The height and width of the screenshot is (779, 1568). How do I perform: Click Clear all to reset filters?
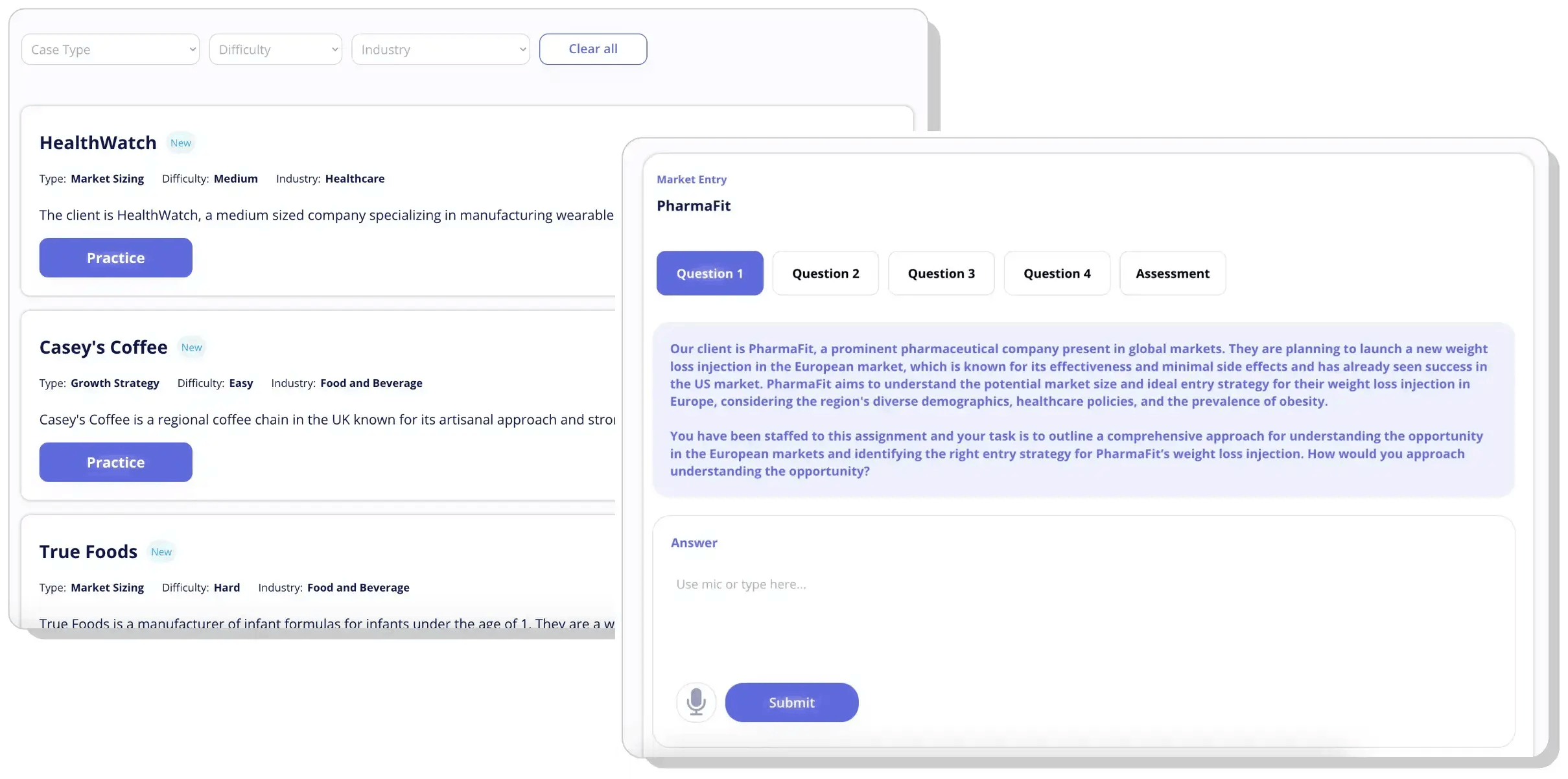pos(592,49)
